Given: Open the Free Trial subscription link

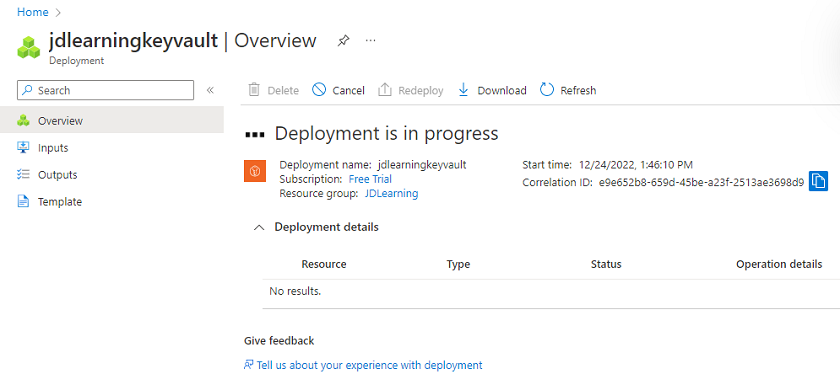Looking at the screenshot, I should [x=370, y=179].
